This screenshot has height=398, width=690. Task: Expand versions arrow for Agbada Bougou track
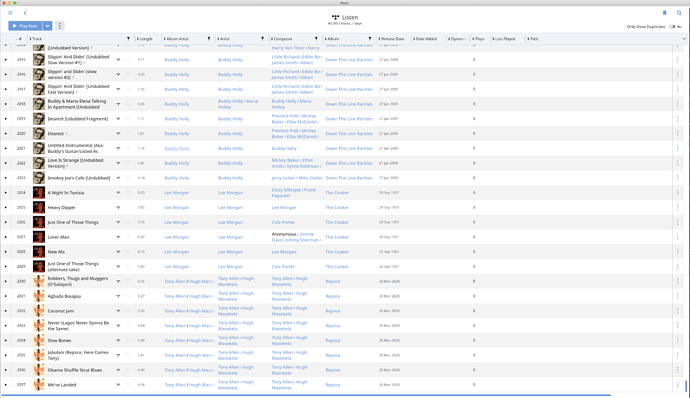click(x=118, y=296)
